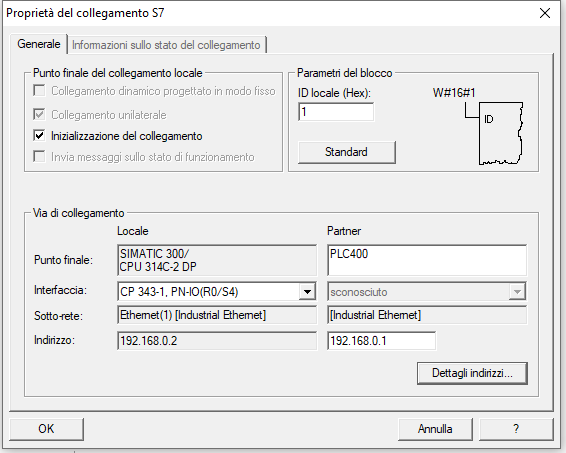
Task: Close the S7 connection properties dialog
Action: 545,13
